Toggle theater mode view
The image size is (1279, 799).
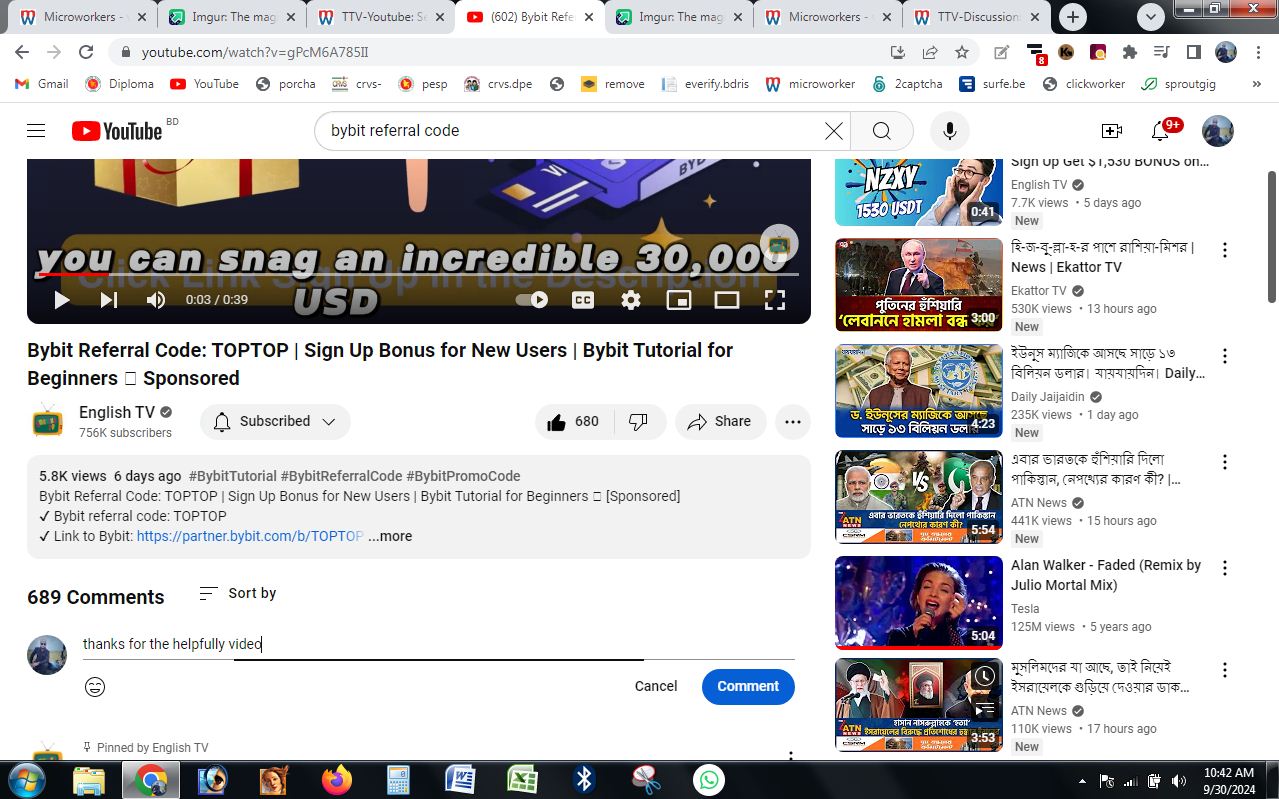coord(727,299)
